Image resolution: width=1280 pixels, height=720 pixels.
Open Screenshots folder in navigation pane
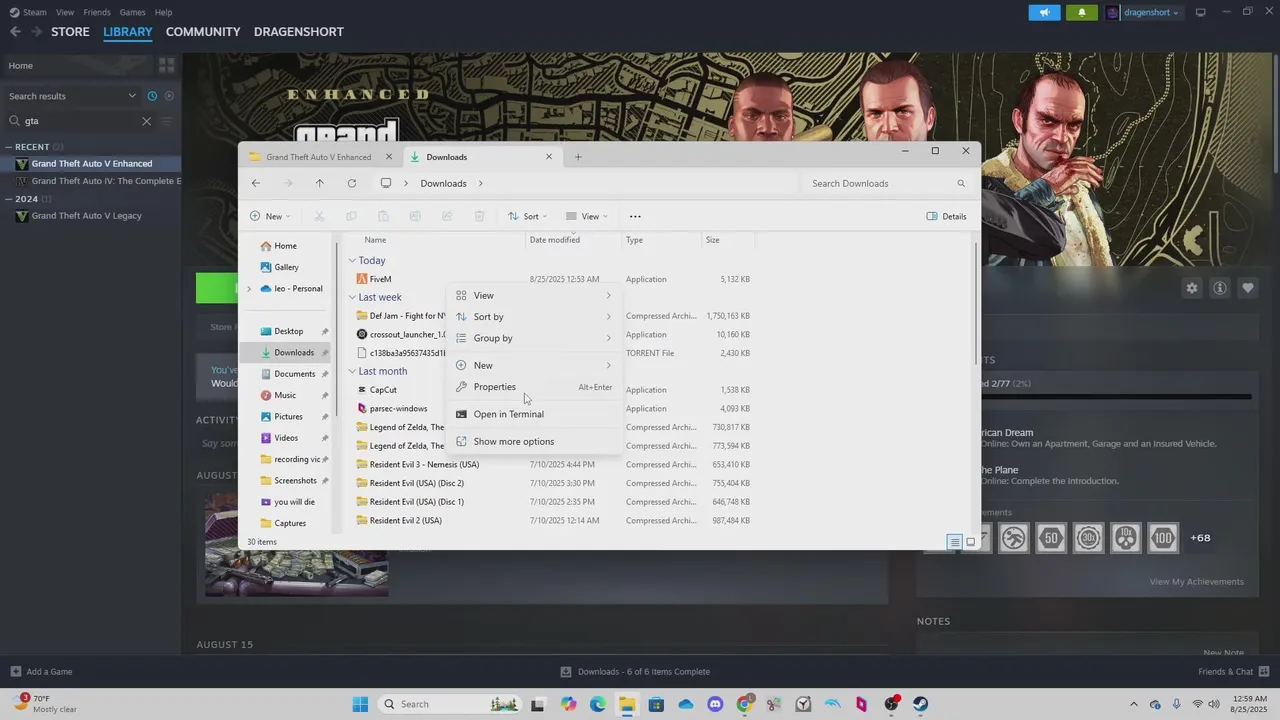point(295,481)
